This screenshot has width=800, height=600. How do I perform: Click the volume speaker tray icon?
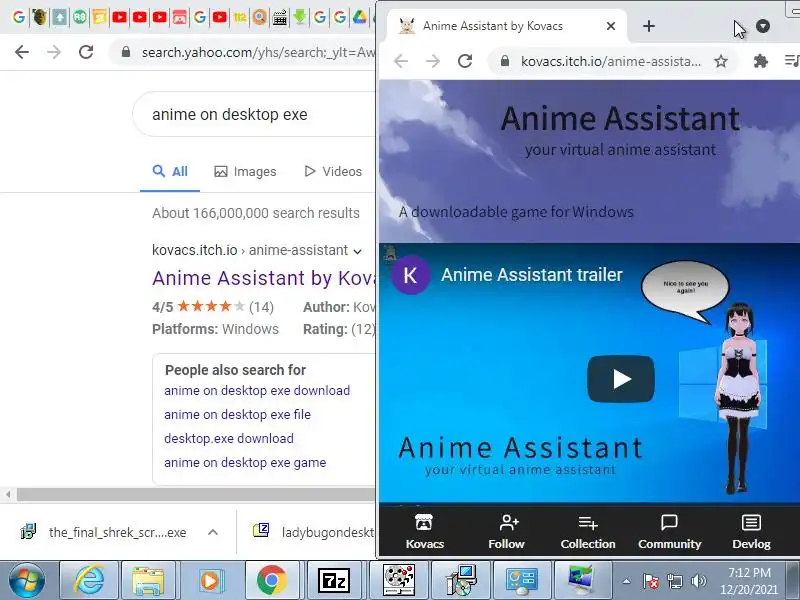[698, 581]
